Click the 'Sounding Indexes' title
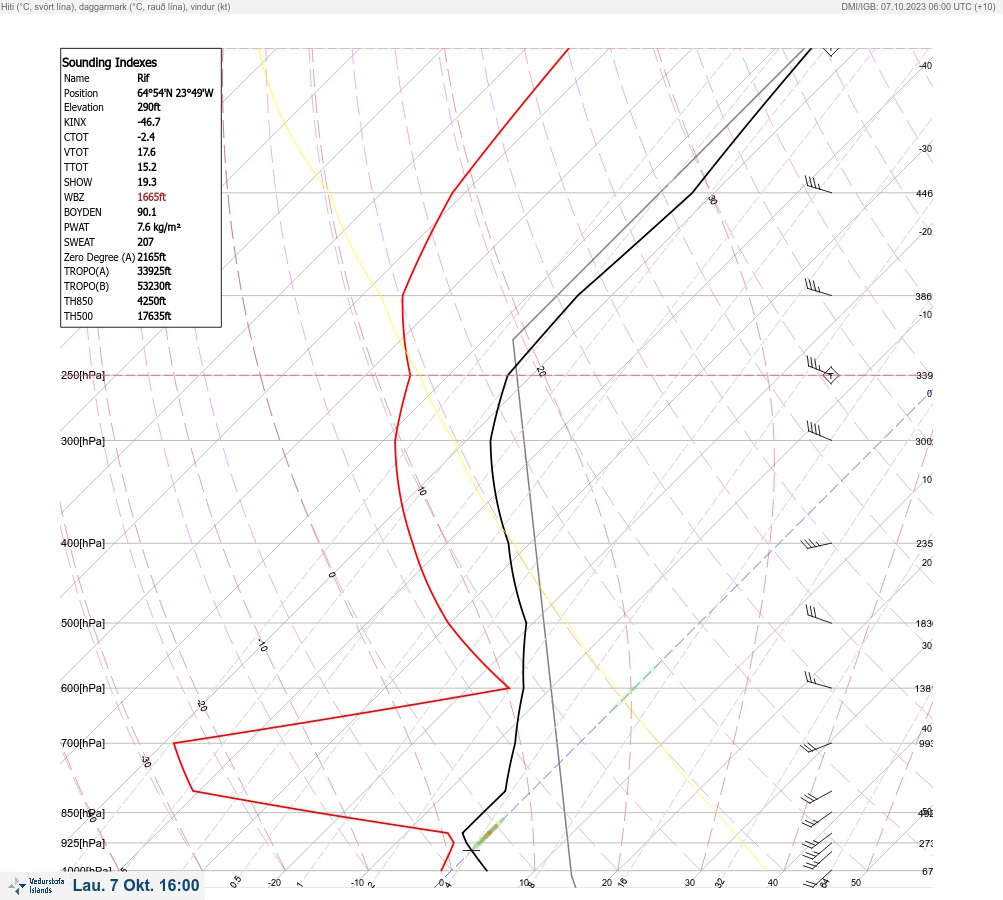Viewport: 1003px width, 900px height. coord(109,62)
